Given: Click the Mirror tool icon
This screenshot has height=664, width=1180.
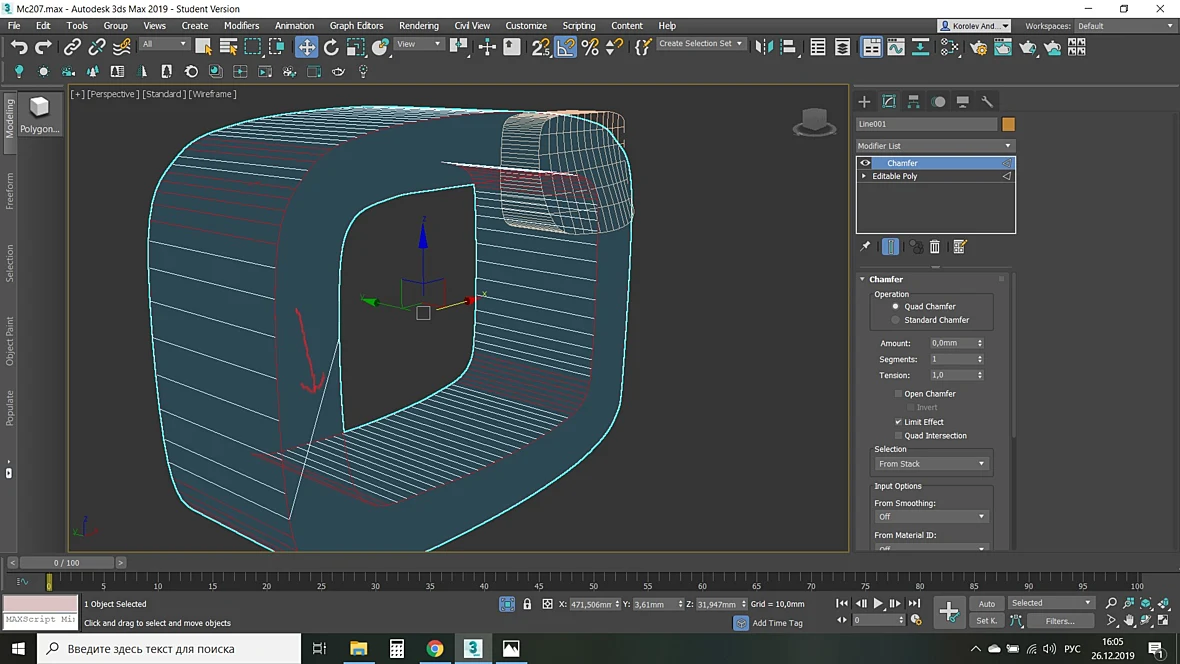Looking at the screenshot, I should coord(763,47).
